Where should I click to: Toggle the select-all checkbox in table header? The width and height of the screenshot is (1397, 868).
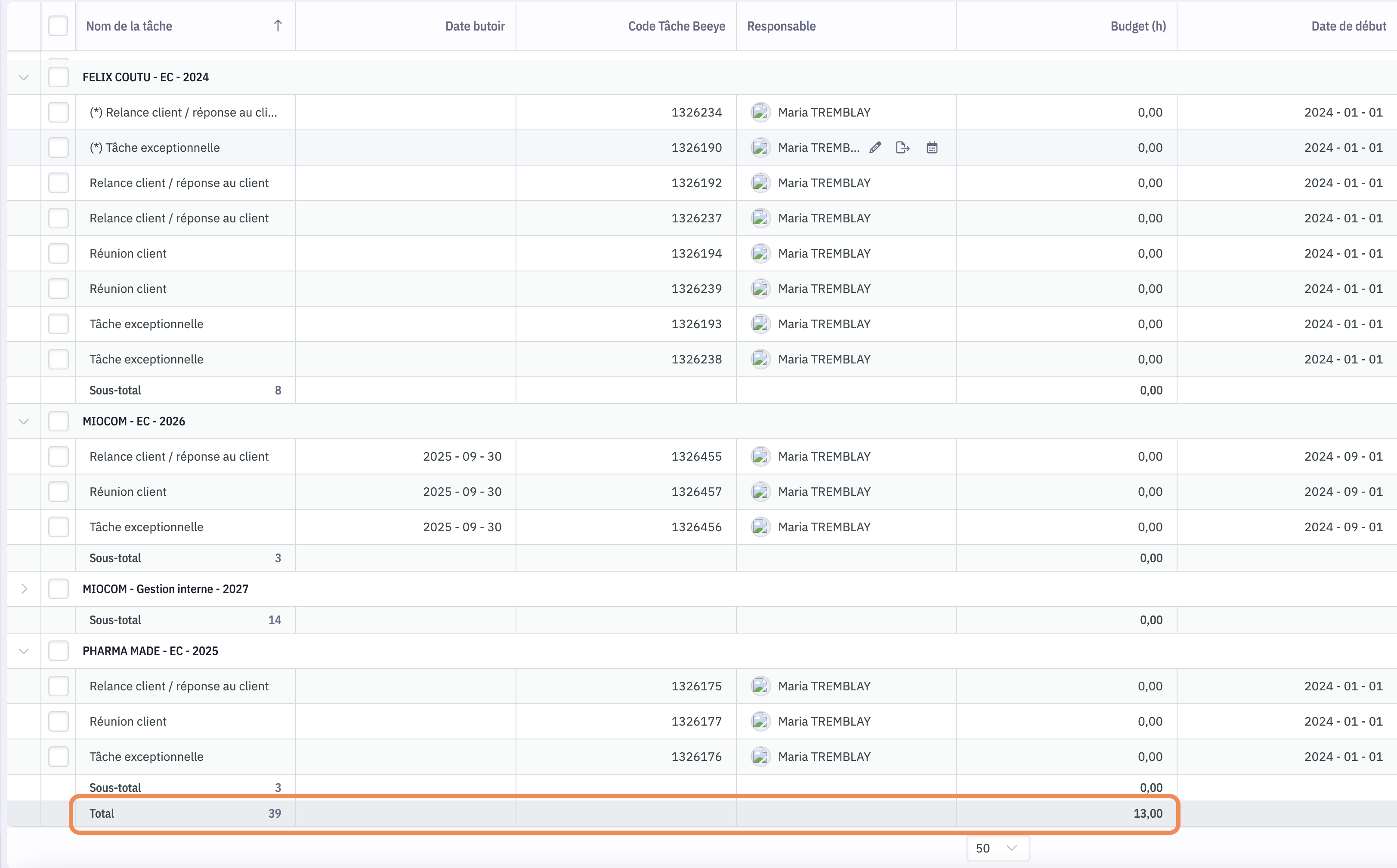(x=58, y=26)
